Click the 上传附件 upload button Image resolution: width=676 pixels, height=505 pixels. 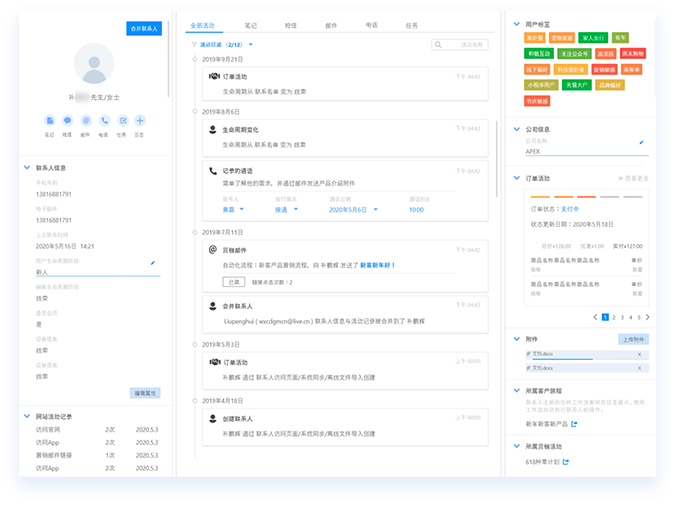pyautogui.click(x=633, y=339)
